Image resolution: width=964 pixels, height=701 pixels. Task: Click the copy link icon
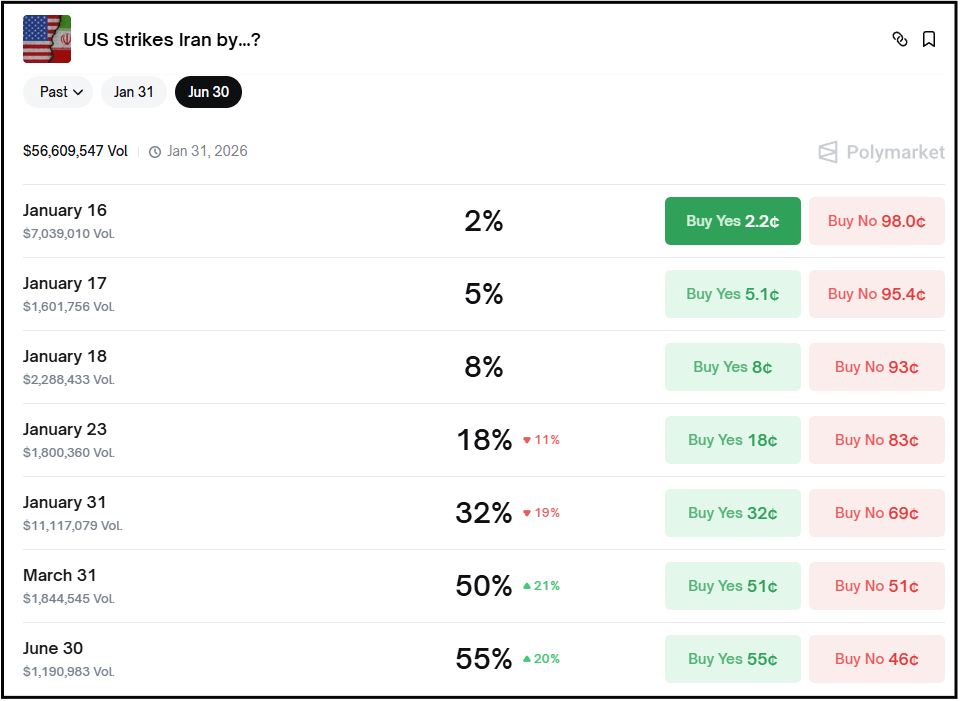899,40
